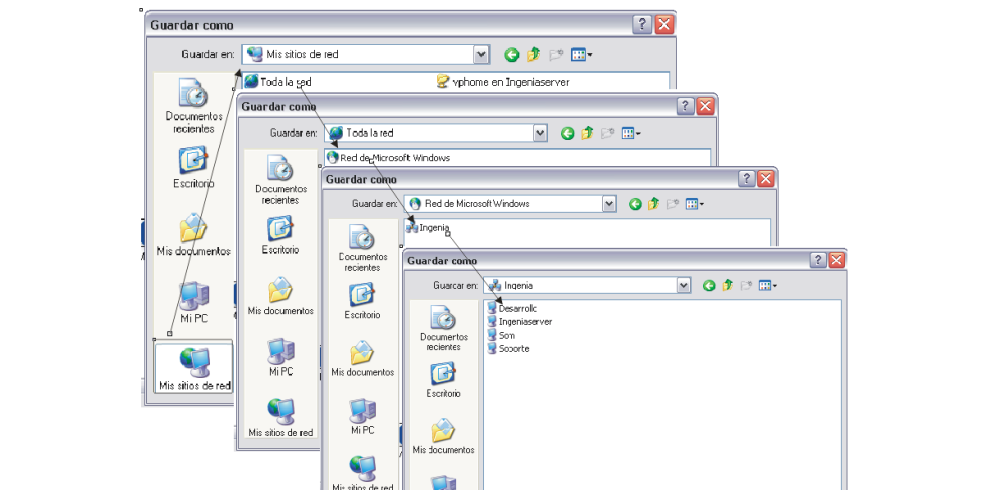Select Mi PC in the Toda la red window

tap(280, 357)
